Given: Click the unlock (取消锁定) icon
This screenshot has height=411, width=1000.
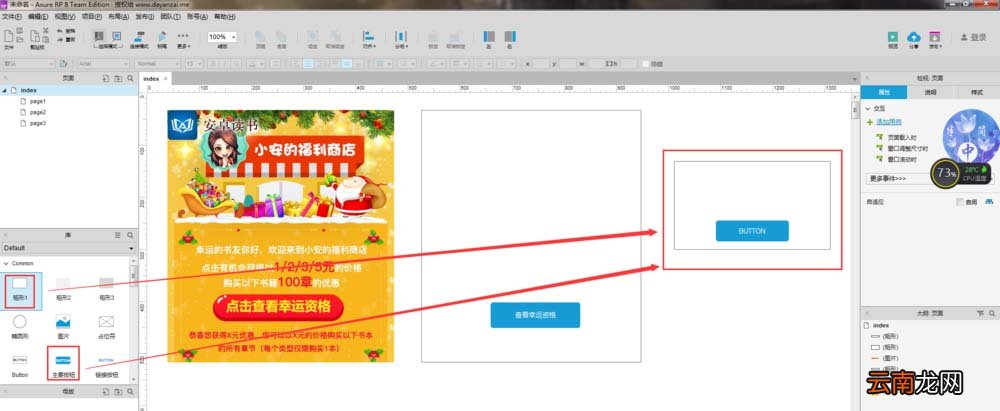Looking at the screenshot, I should (455, 36).
